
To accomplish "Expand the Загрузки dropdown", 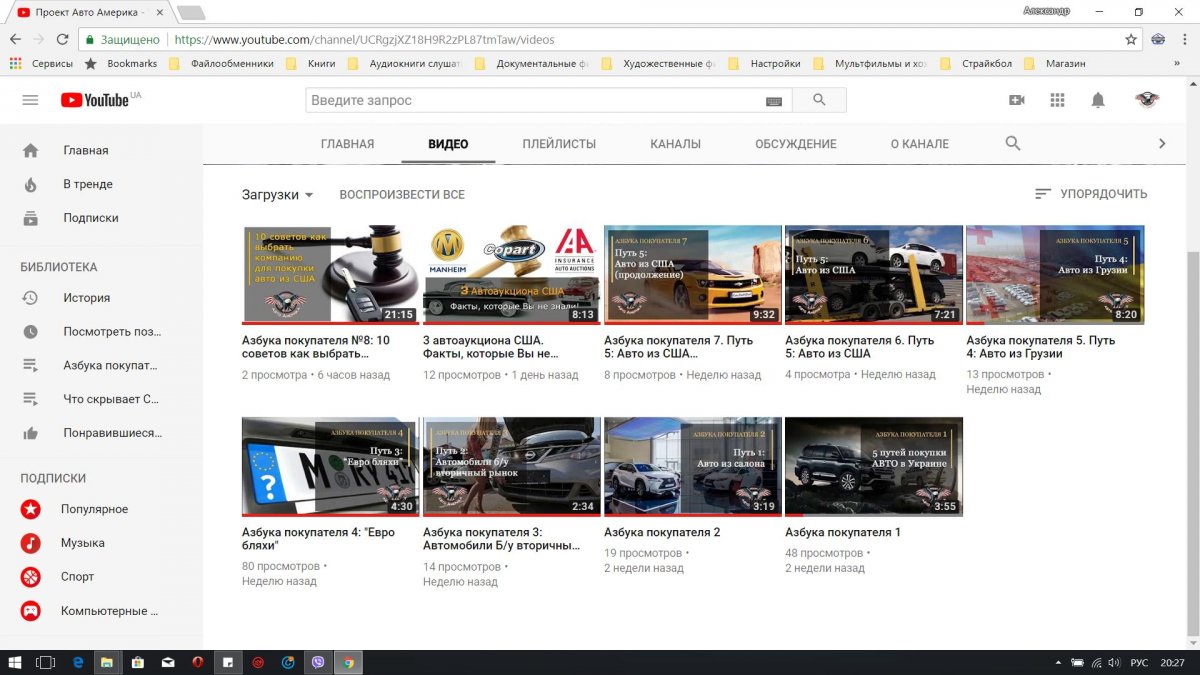I will point(278,195).
